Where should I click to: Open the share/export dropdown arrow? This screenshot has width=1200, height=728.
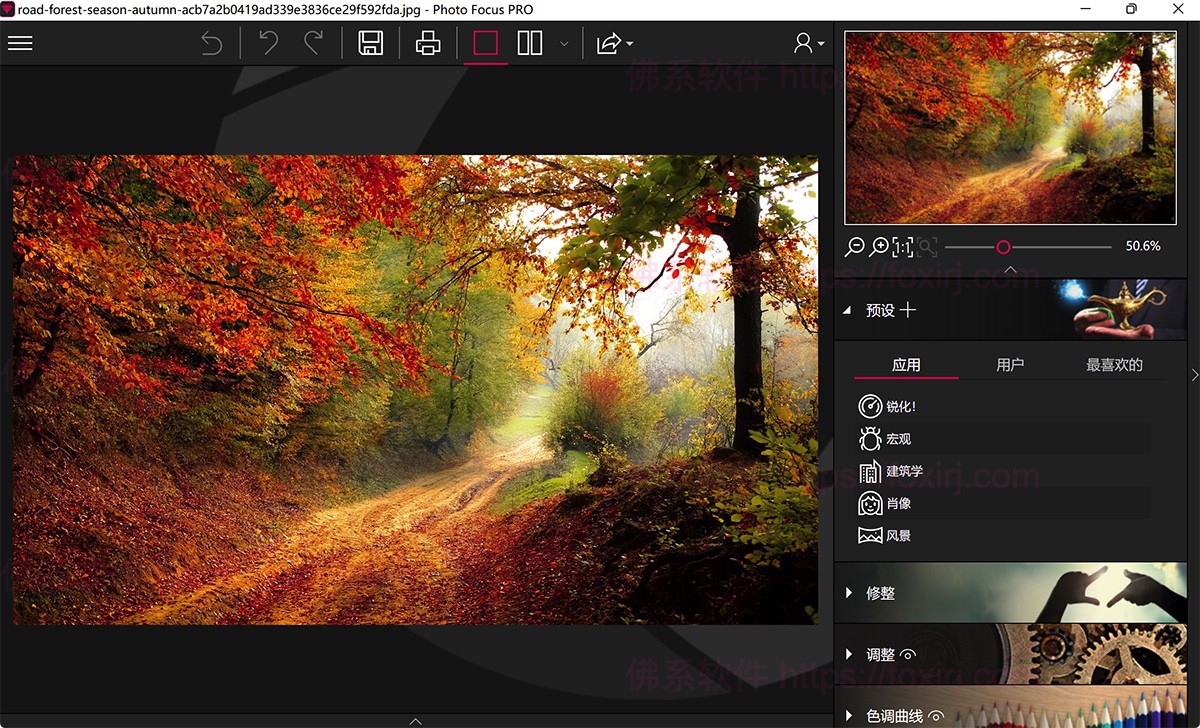(x=628, y=45)
